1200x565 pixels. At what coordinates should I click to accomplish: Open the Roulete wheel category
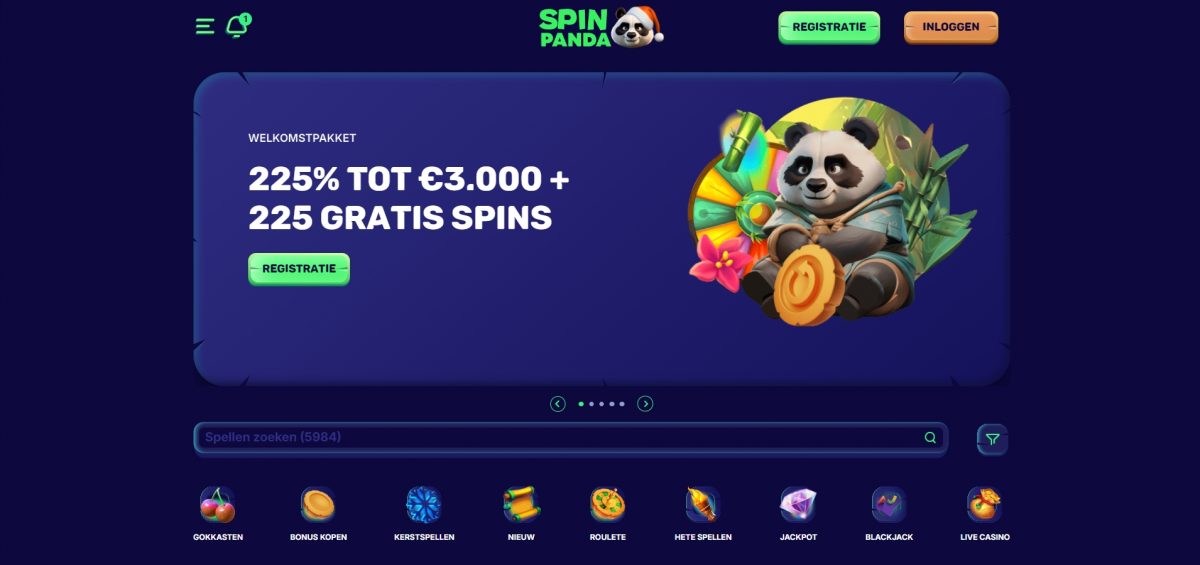[x=608, y=505]
